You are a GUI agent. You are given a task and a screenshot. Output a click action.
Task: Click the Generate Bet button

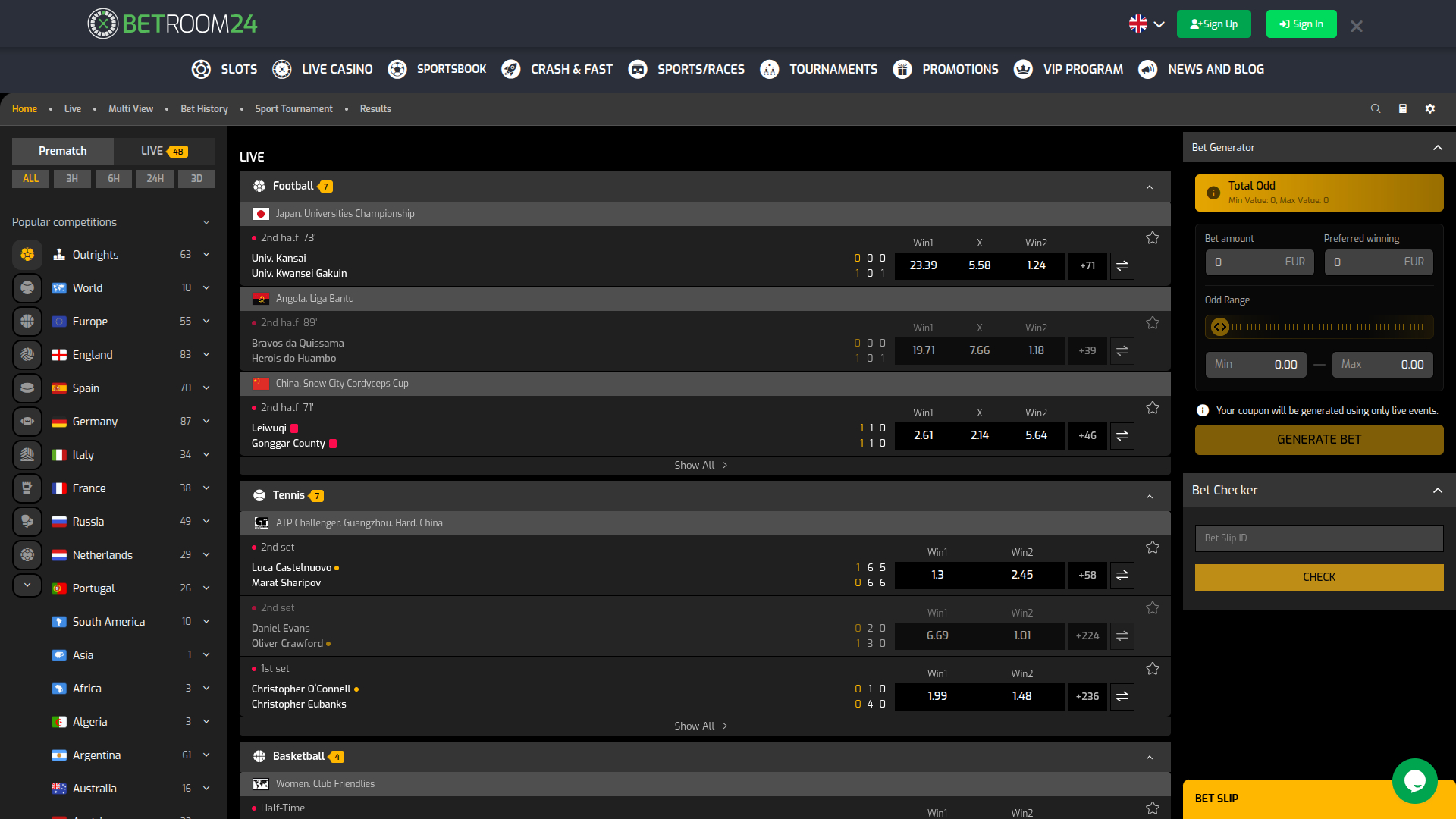[x=1319, y=440]
